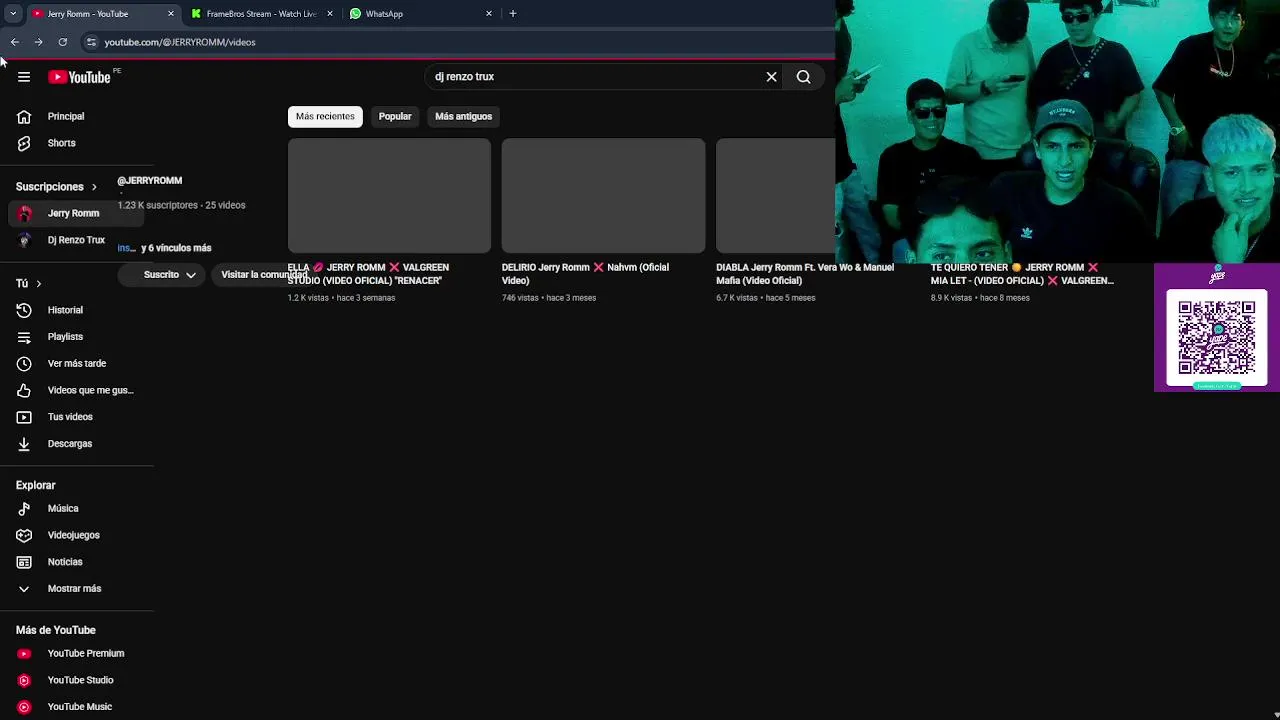Open YouTube Premium icon

point(24,654)
